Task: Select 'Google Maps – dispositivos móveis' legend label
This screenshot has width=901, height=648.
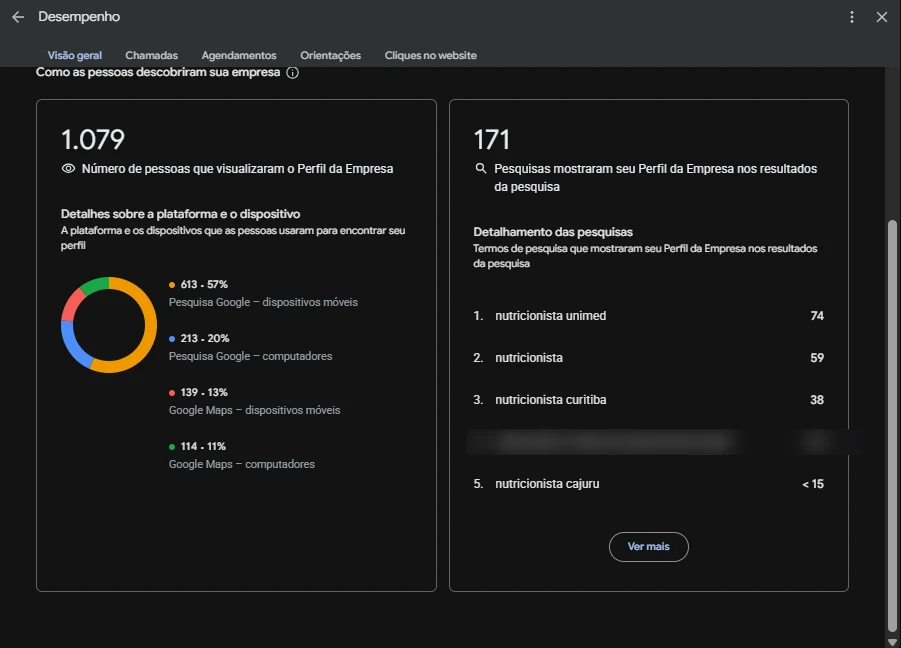Action: coord(255,410)
